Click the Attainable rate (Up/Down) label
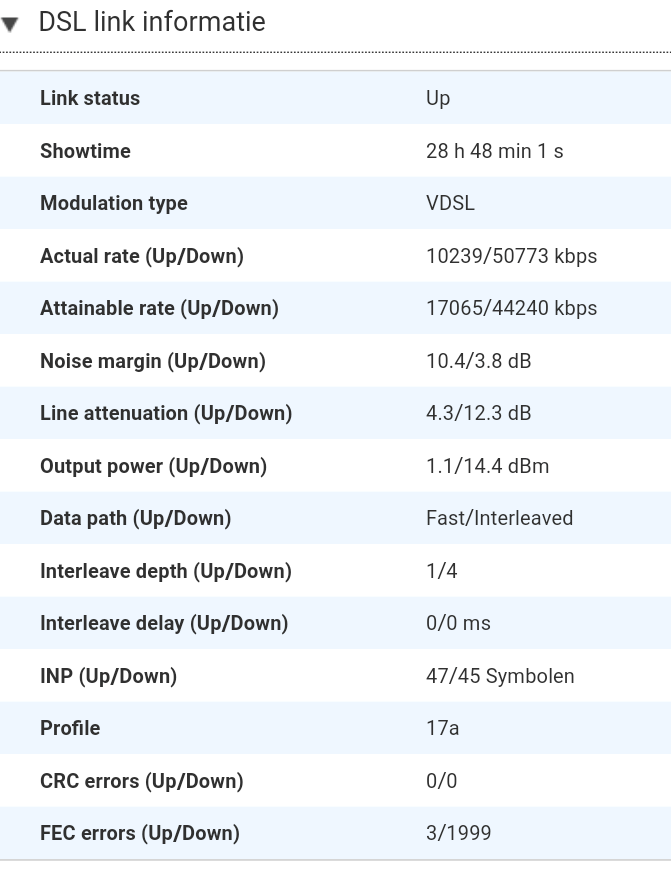671x869 pixels. point(159,308)
